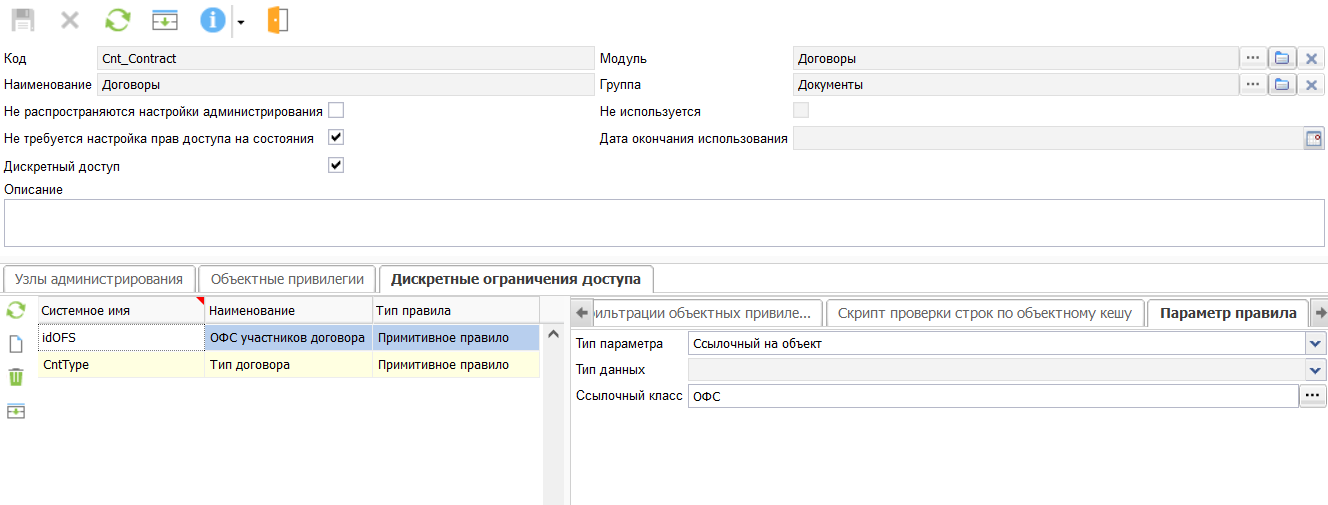Image resolution: width=1328 pixels, height=505 pixels.
Task: Toggle the Дискретный доступ checkbox
Action: click(x=336, y=165)
